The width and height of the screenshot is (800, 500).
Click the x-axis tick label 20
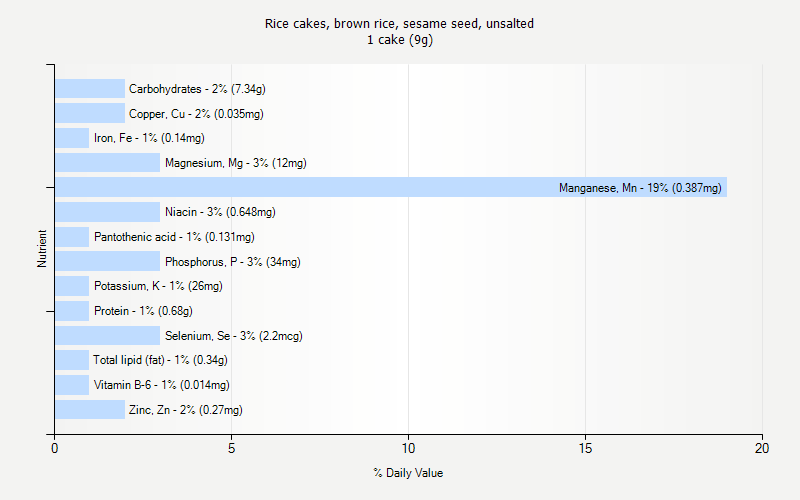click(762, 448)
